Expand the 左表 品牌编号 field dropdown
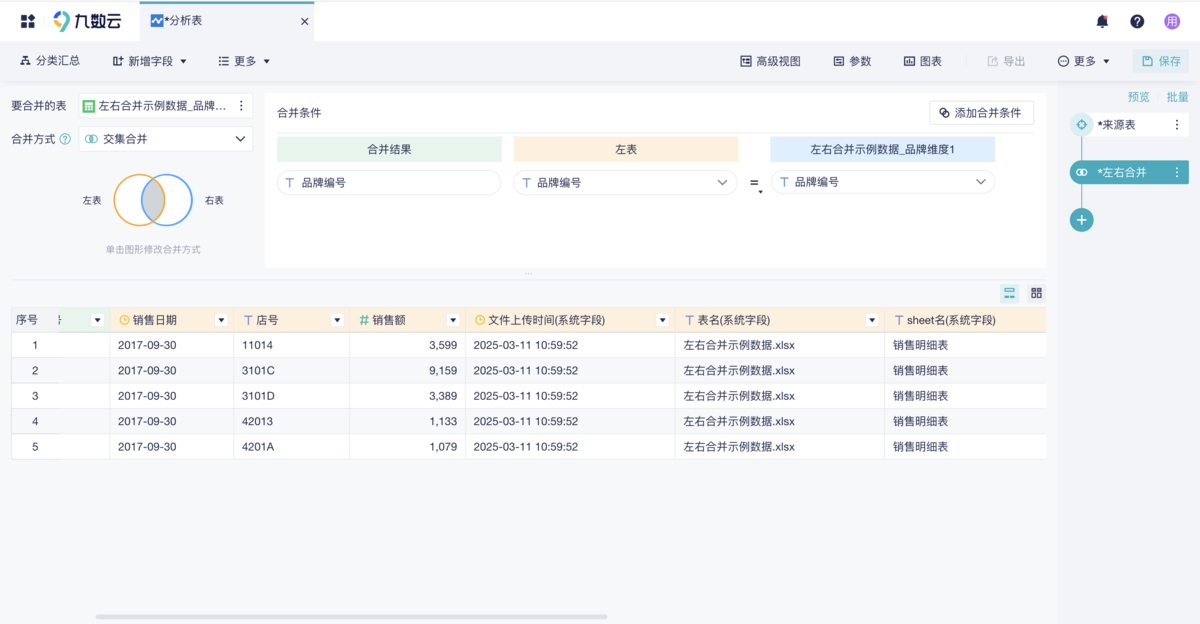The image size is (1200, 624). (x=723, y=183)
